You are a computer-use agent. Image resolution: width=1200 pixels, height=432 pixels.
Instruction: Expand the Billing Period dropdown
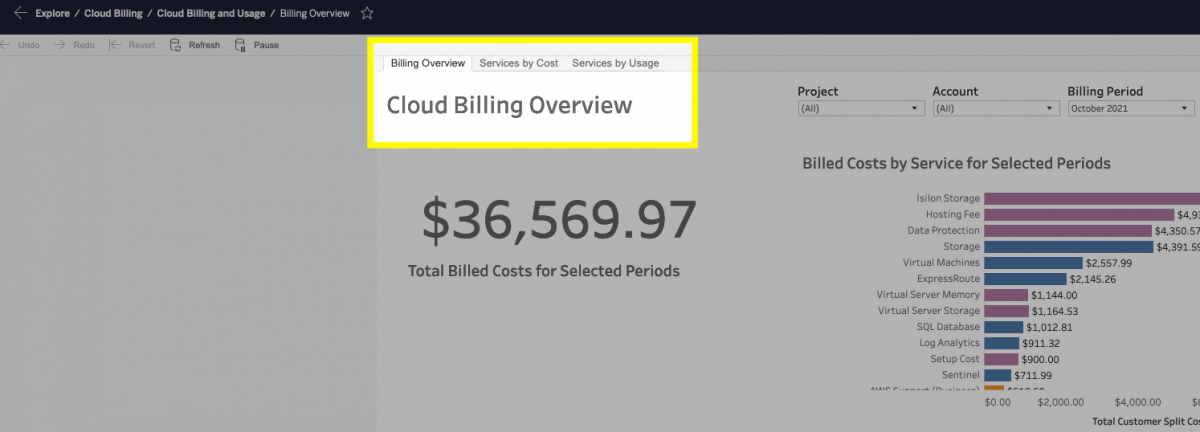pyautogui.click(x=1131, y=108)
